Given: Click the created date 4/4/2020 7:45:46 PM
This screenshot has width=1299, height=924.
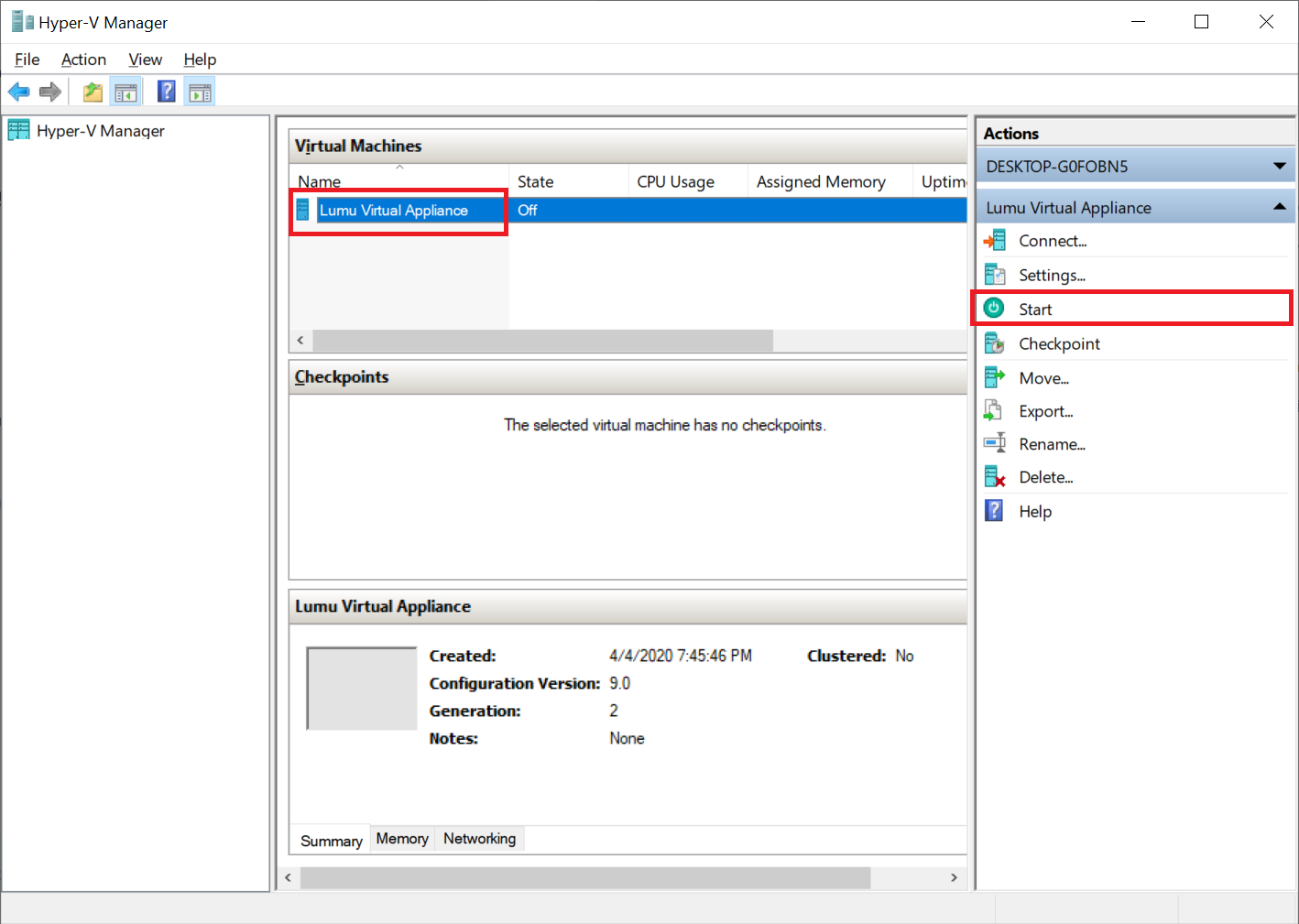Looking at the screenshot, I should tap(681, 656).
